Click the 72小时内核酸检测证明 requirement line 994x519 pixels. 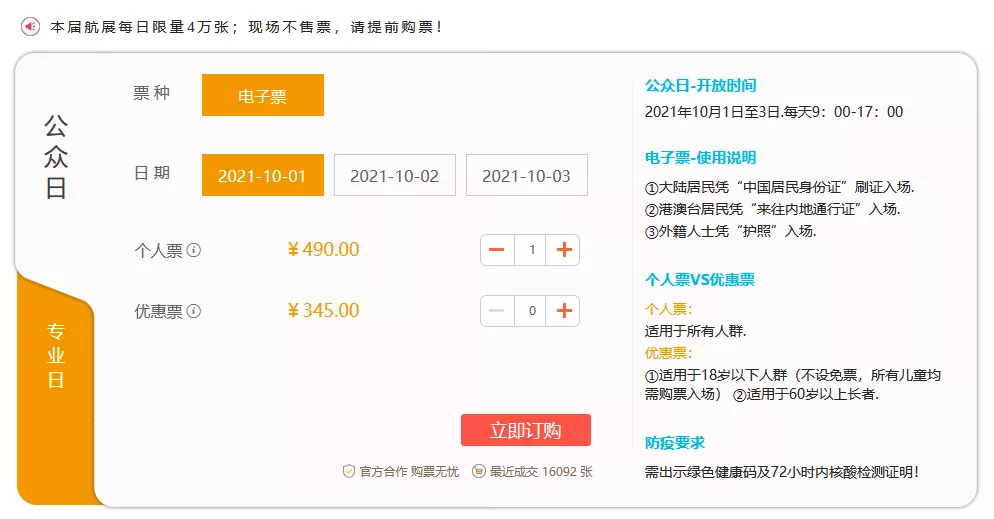782,471
